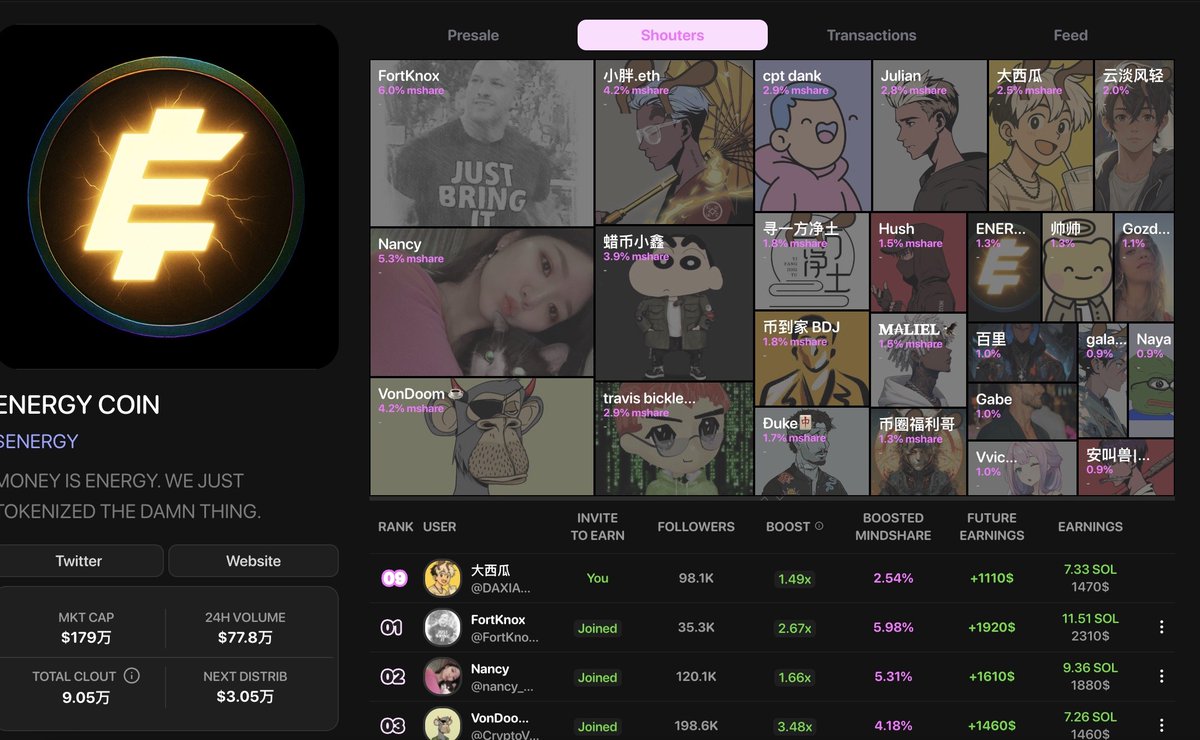Viewport: 1200px width, 740px height.
Task: Open the three-dot menu for VonDoom row
Action: coord(1161,725)
